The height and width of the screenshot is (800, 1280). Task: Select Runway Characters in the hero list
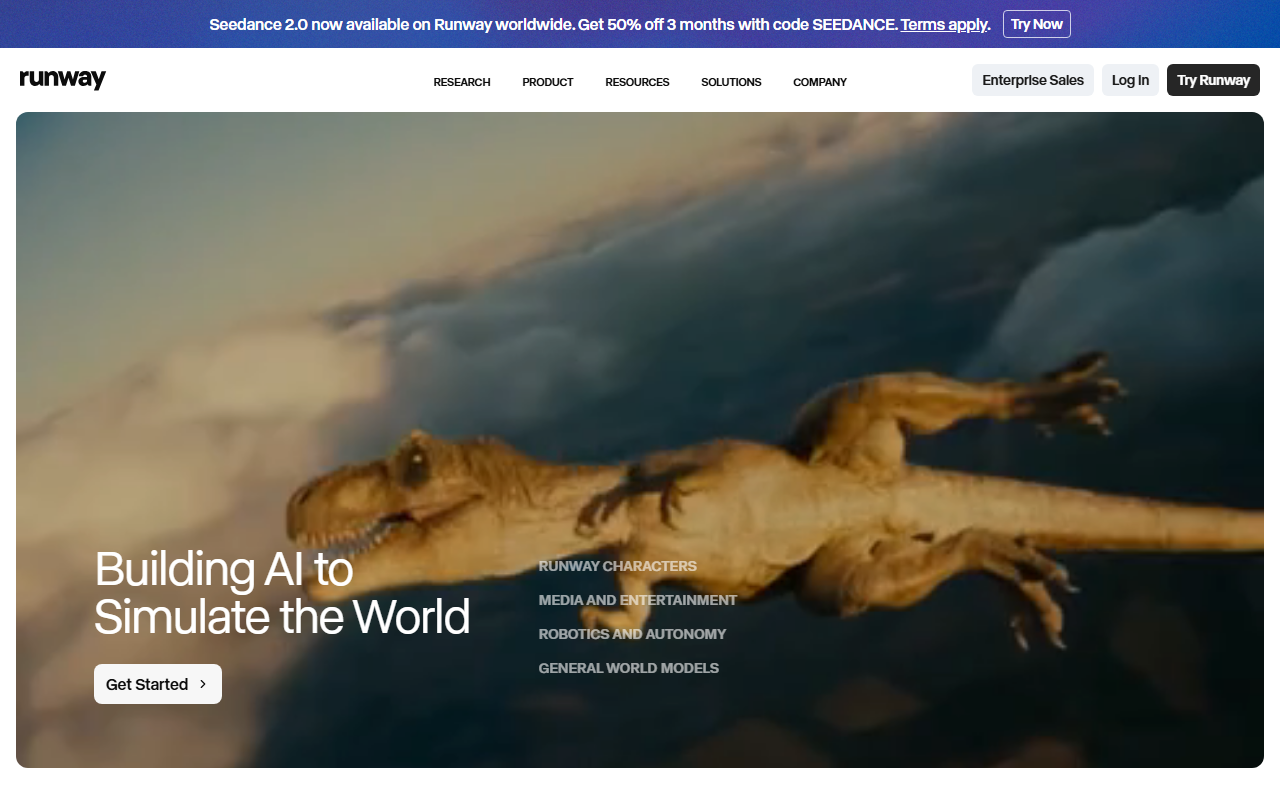click(x=617, y=566)
